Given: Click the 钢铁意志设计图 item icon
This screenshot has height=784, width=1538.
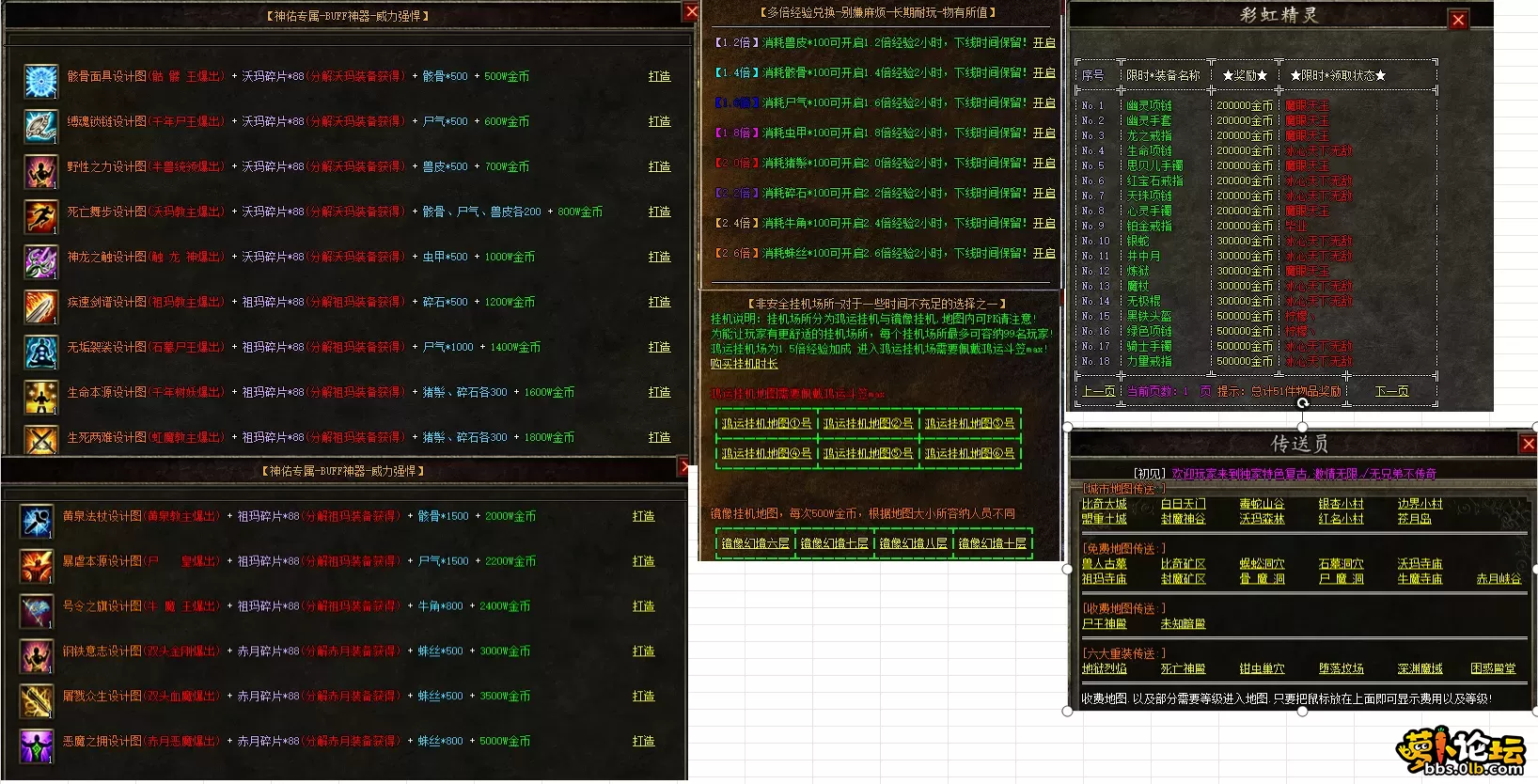Looking at the screenshot, I should pyautogui.click(x=37, y=656).
